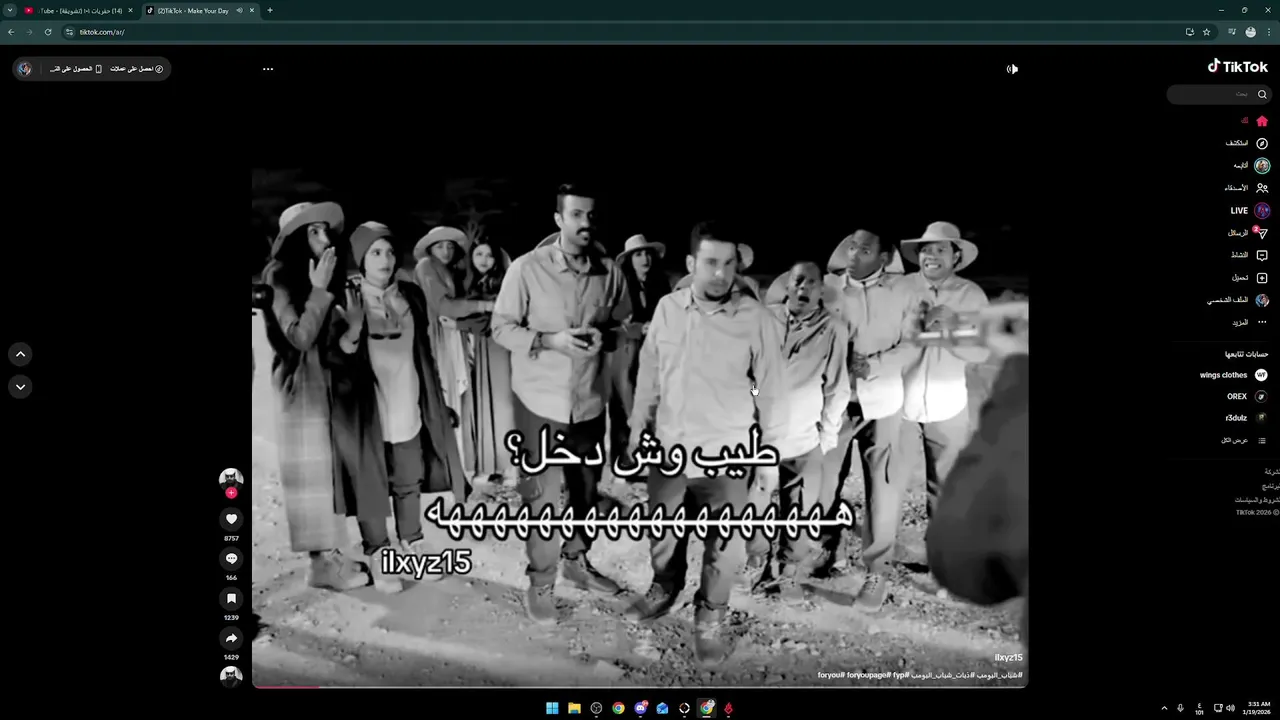This screenshot has height=720, width=1280.
Task: Like the video with the heart icon
Action: [231, 519]
